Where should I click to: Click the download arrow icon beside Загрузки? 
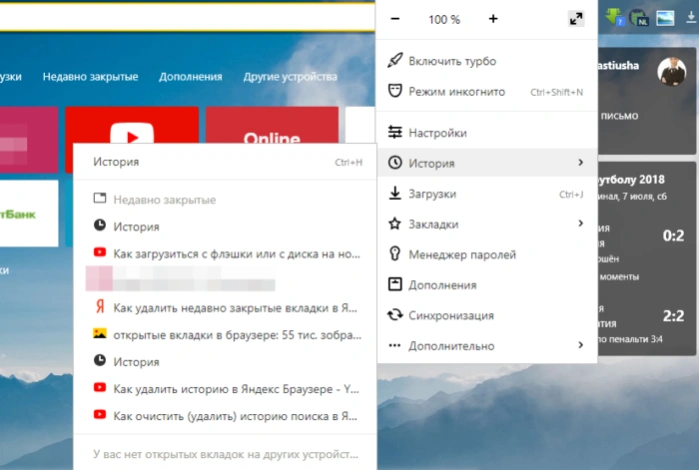395,193
